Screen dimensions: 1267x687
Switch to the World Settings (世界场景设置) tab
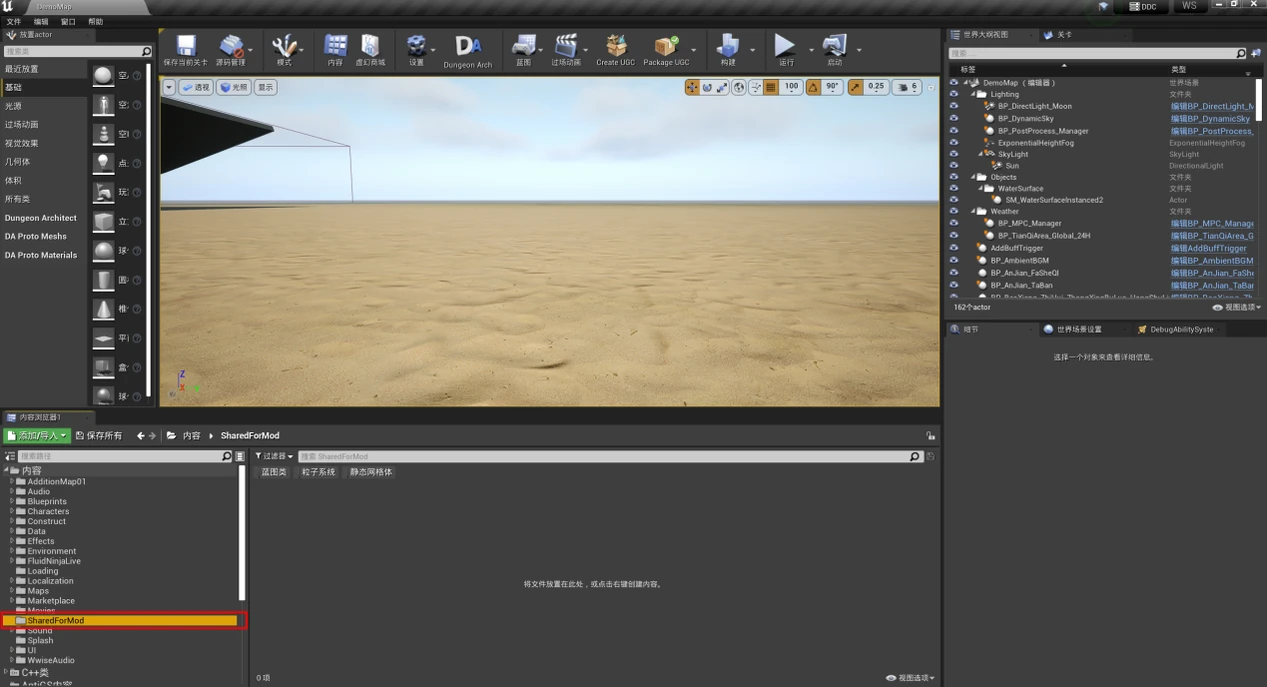(1079, 329)
